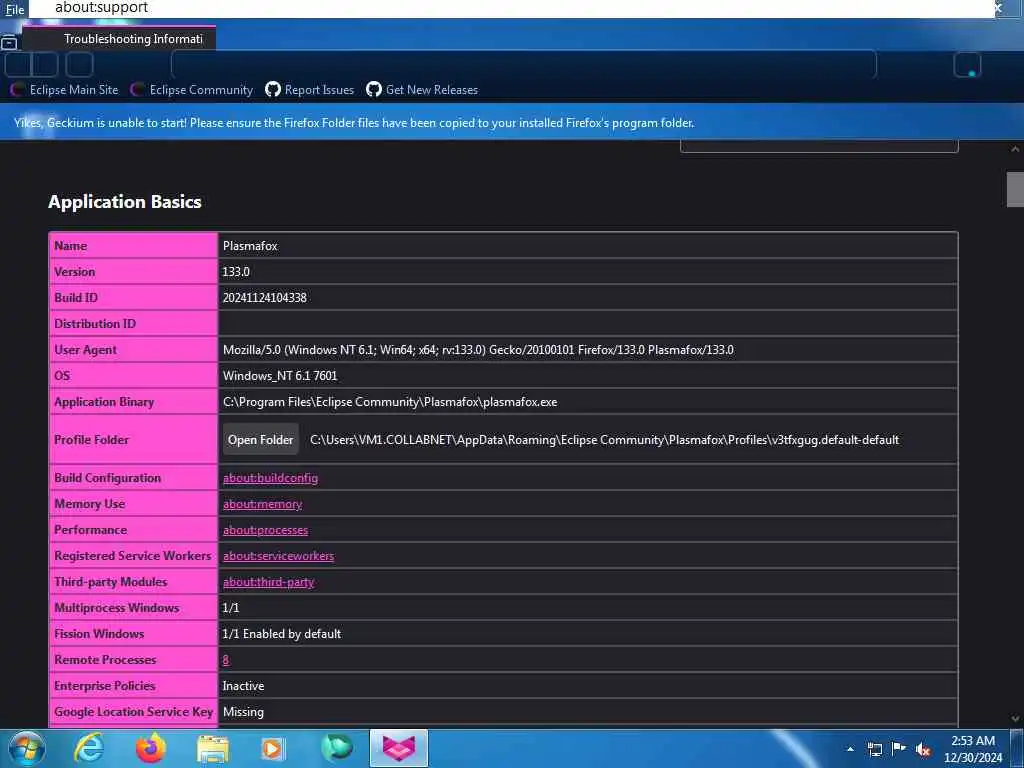This screenshot has width=1024, height=768.
Task: Select the pink Plasmafox fox taskbar icon
Action: pos(398,748)
